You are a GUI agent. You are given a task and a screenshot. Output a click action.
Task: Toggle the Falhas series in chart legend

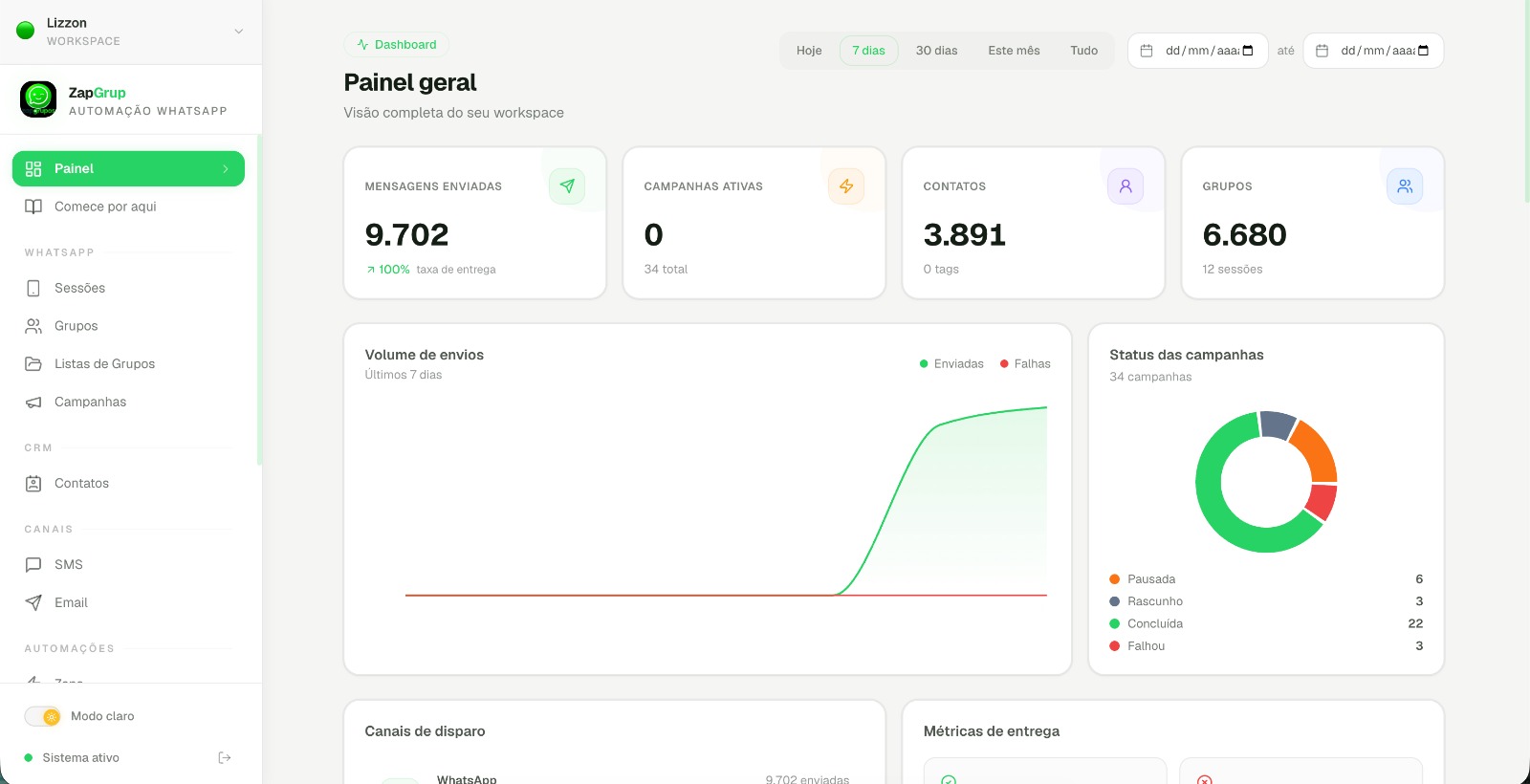pos(1025,364)
